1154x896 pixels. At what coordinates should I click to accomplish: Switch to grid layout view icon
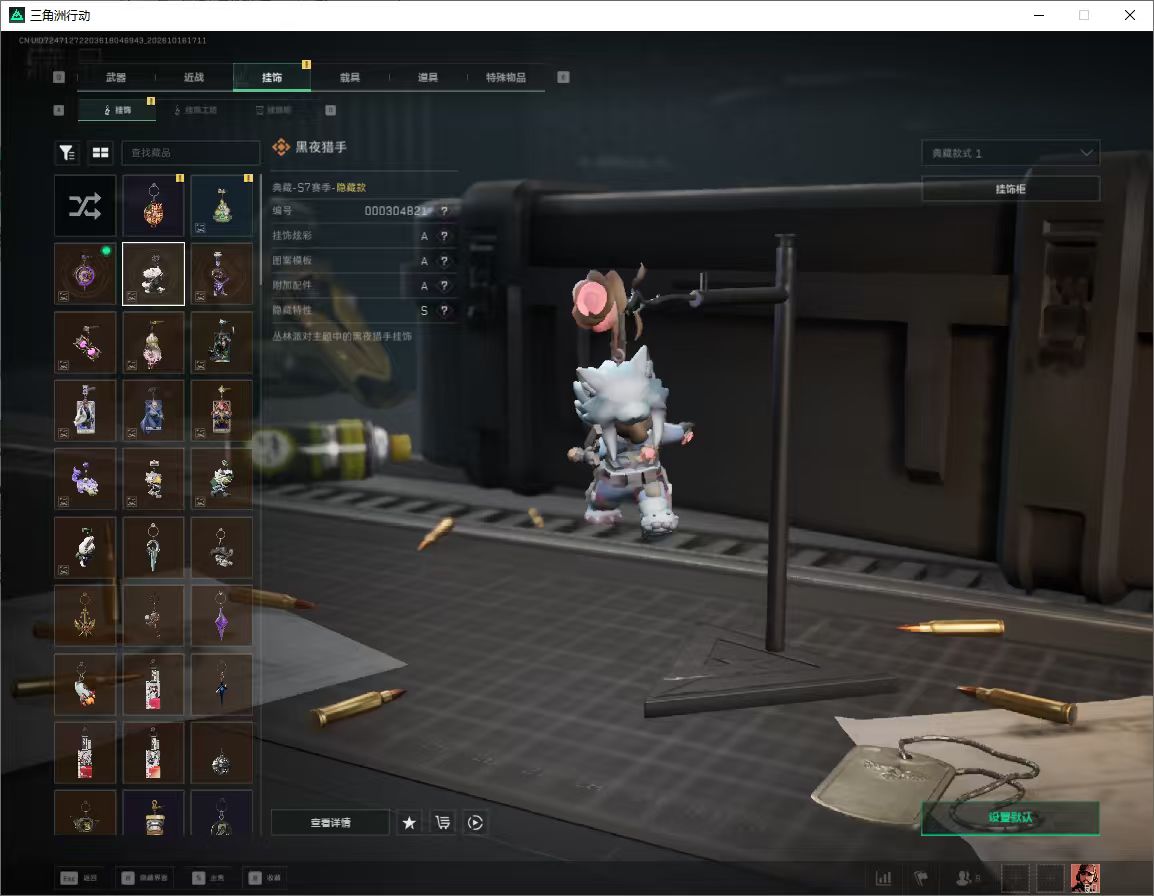point(100,152)
